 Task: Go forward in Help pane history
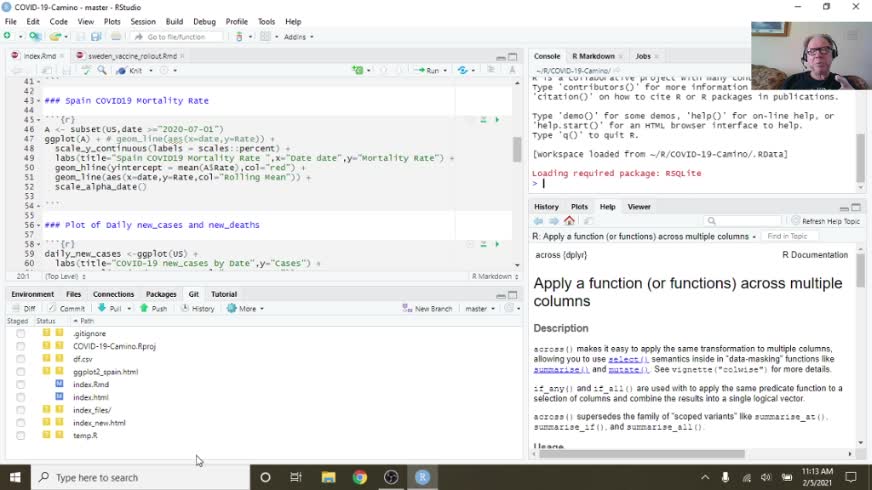553,221
